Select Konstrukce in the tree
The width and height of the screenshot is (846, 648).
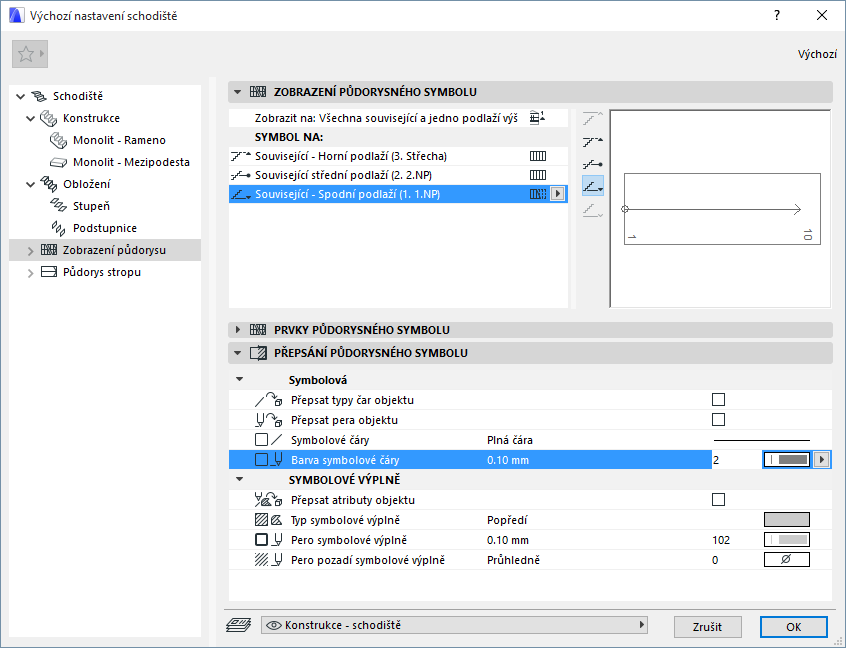pyautogui.click(x=91, y=118)
